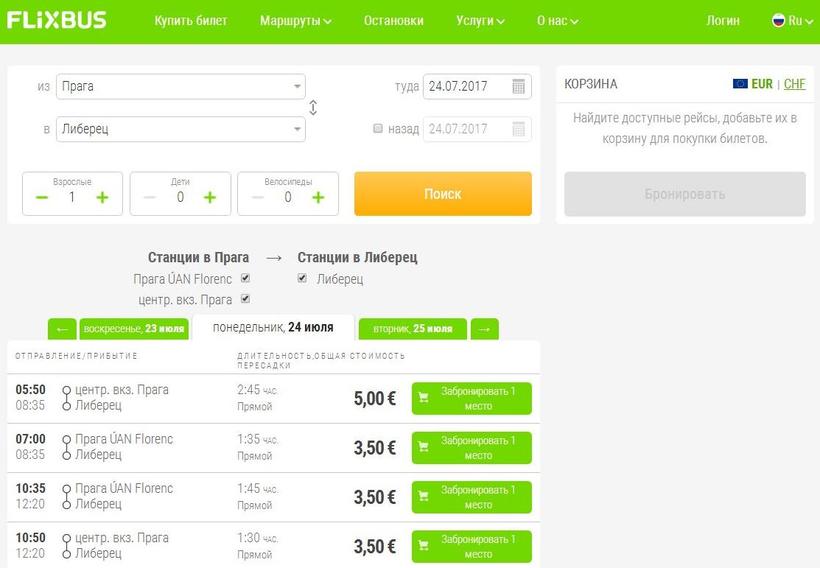Open calendar icon for return date
Image resolution: width=820 pixels, height=568 pixels.
coord(518,129)
